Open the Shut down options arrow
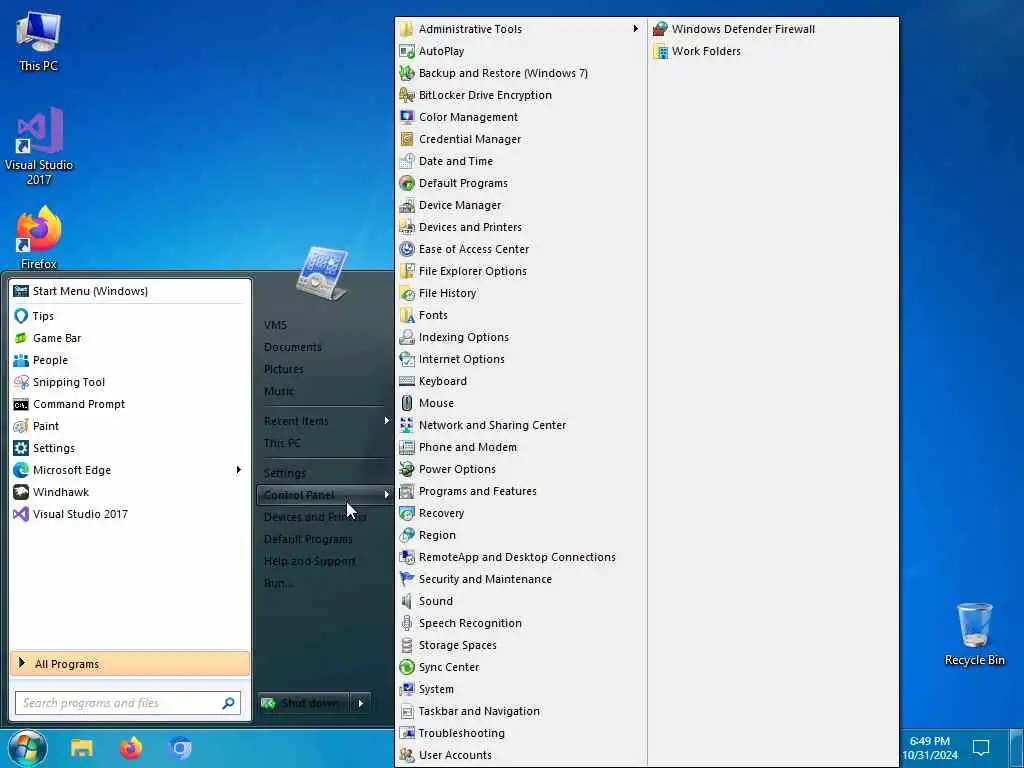The width and height of the screenshot is (1024, 768). pos(360,703)
